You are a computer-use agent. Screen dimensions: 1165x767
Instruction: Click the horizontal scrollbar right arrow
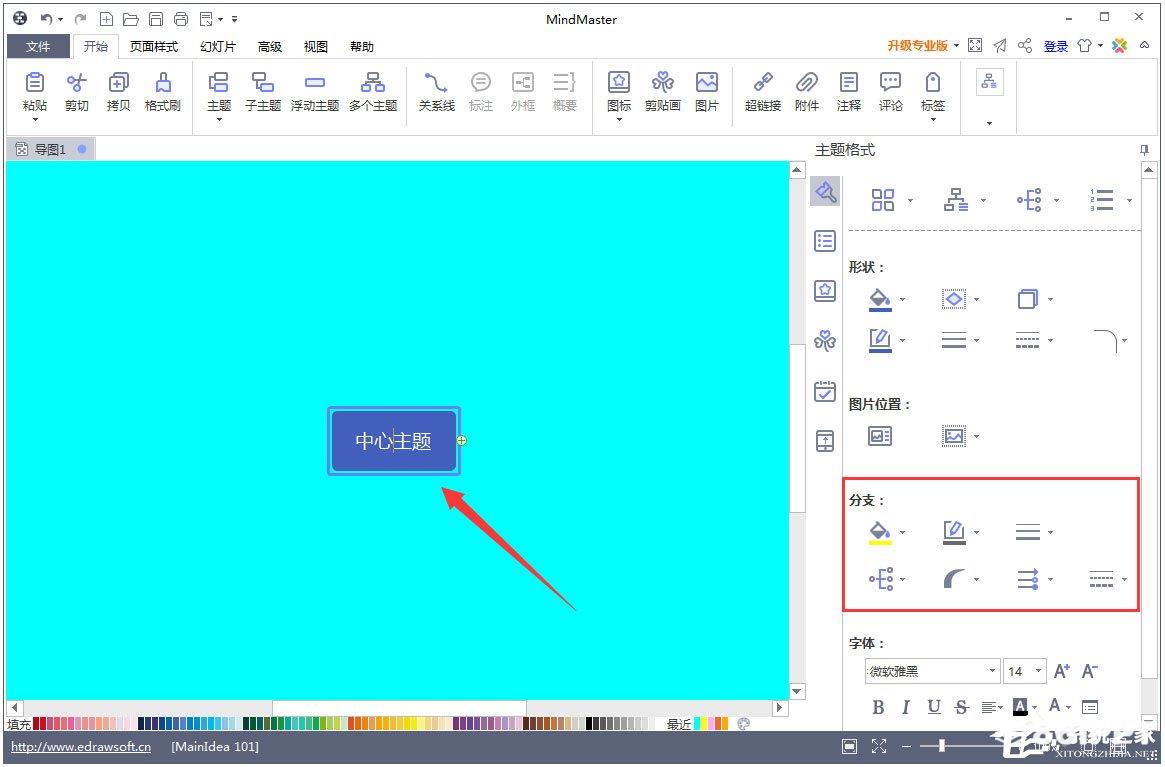779,708
